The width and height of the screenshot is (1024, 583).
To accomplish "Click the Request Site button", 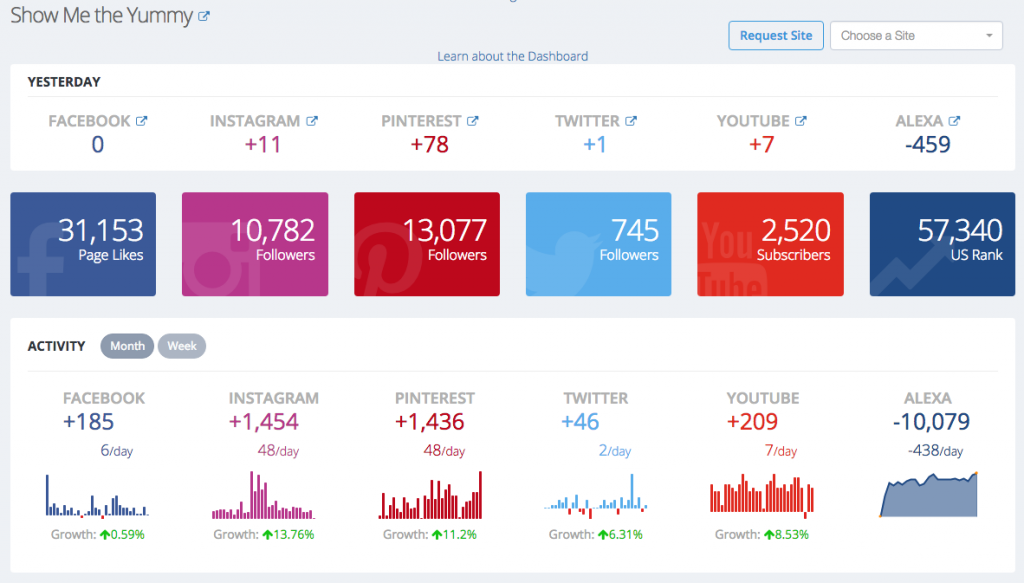I will pos(776,36).
